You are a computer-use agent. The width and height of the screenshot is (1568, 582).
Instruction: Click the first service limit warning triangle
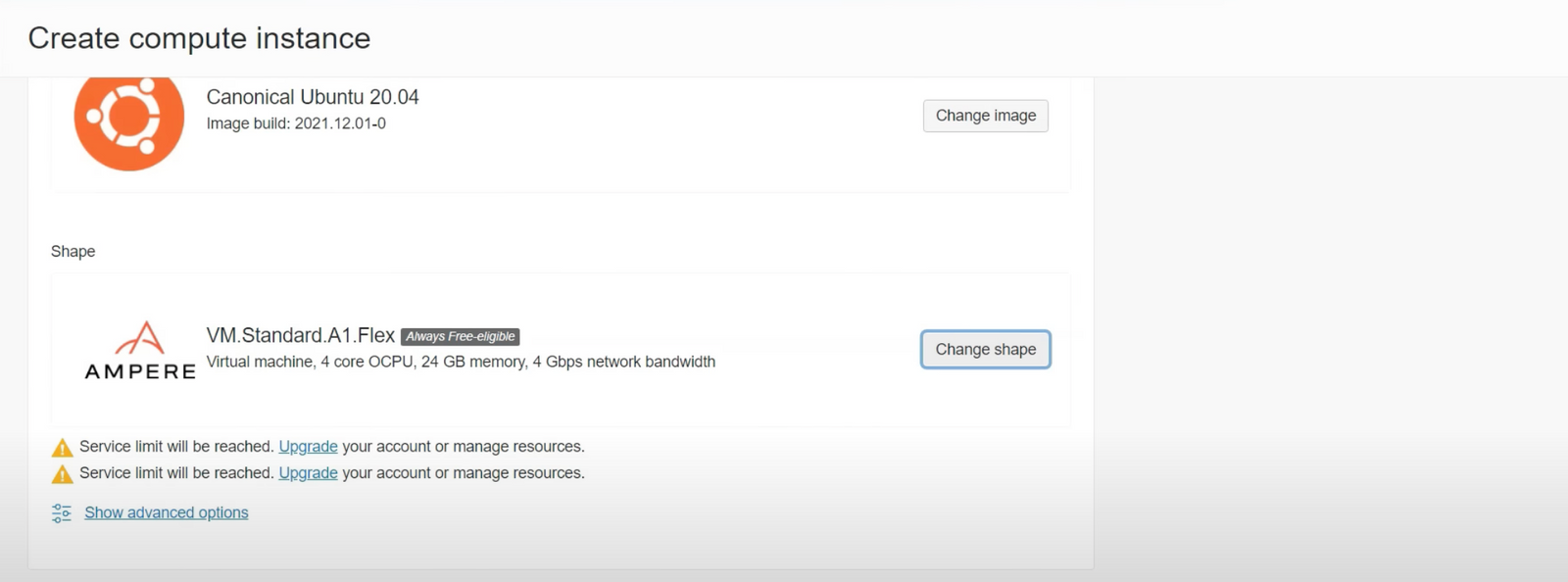(62, 446)
